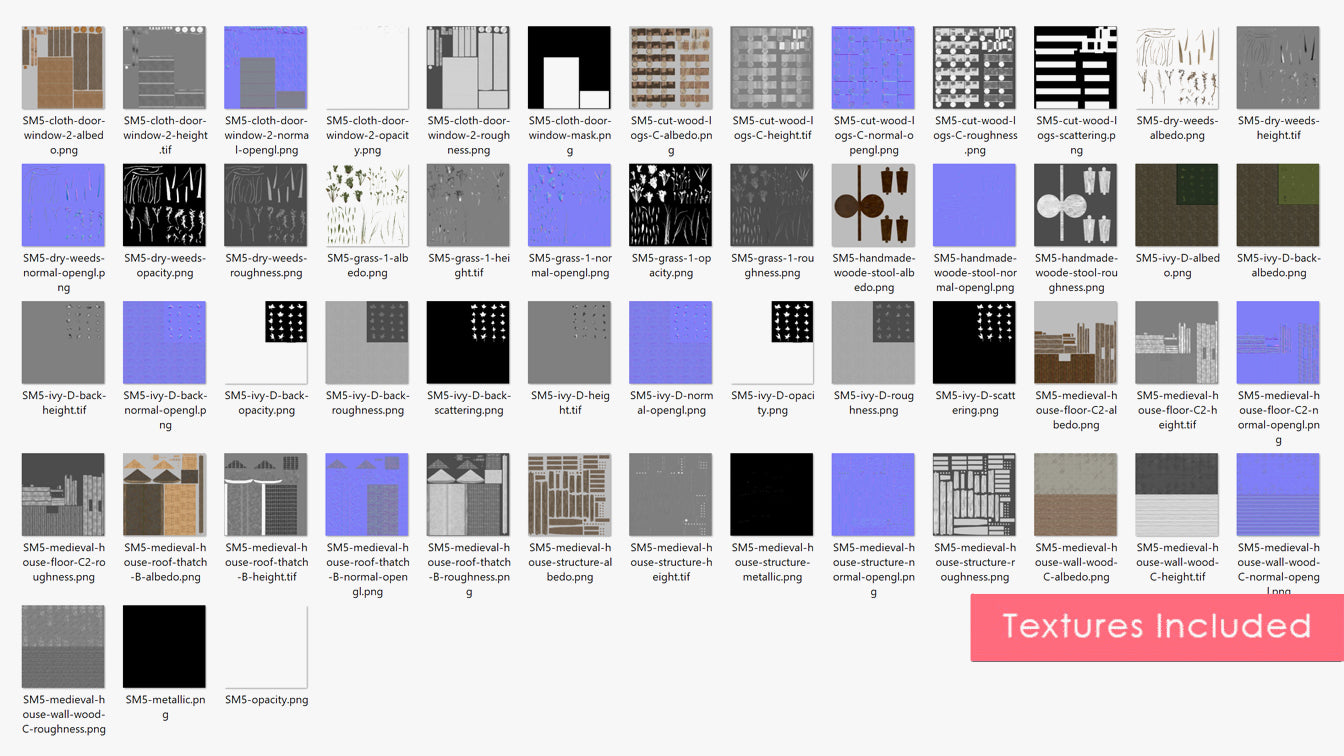Select SM5-ivy-D-scattering.png texture
1344x756 pixels.
tap(974, 343)
